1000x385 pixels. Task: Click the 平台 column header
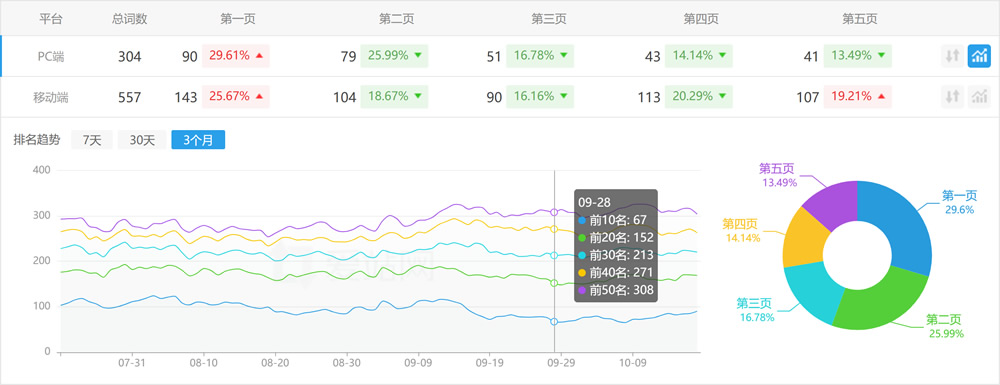coord(51,18)
